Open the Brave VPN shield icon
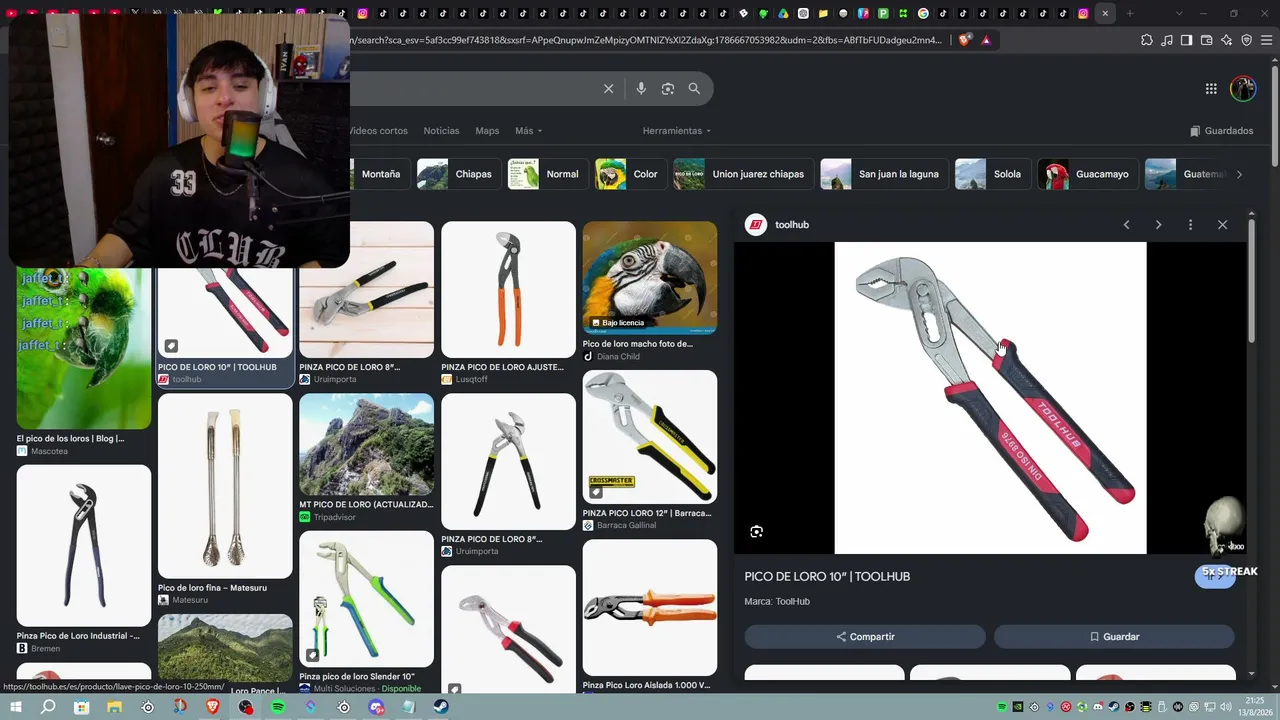This screenshot has width=1280, height=720. coord(1247,40)
